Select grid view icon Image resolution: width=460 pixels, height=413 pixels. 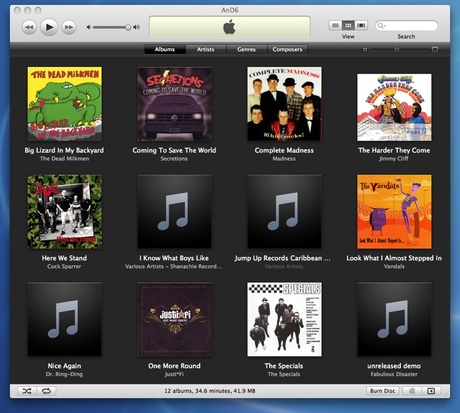click(348, 25)
